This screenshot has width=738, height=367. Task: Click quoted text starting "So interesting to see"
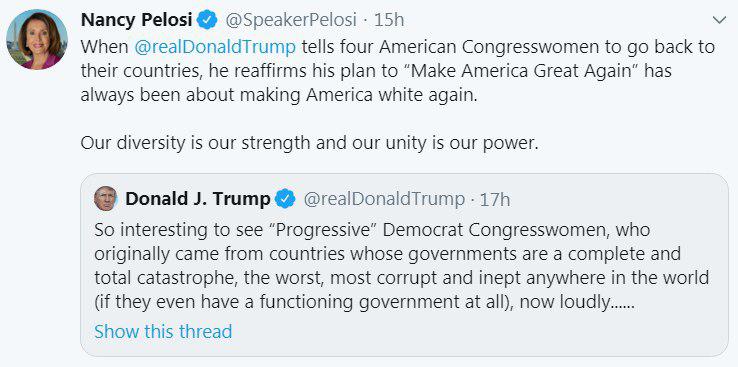(372, 230)
